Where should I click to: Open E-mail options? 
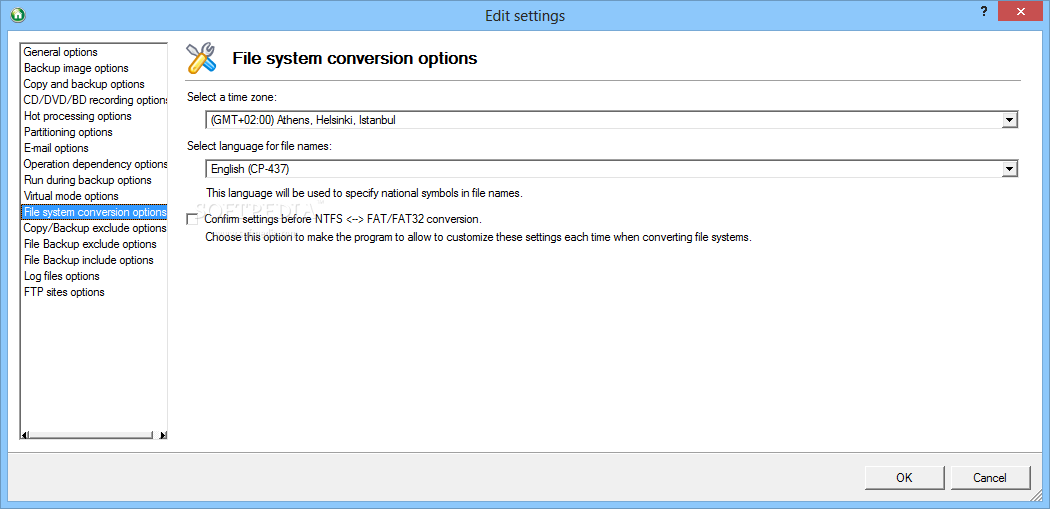click(x=94, y=148)
